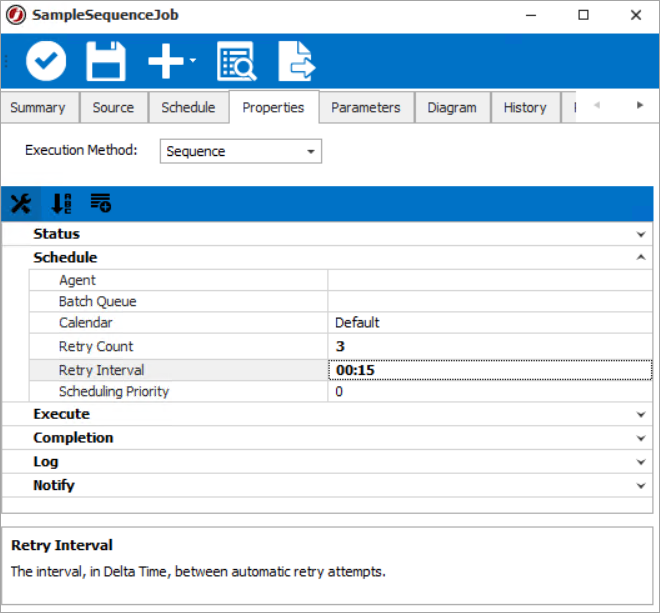This screenshot has height=613, width=660.
Task: Edit the Retry Interval value 00:15
Action: (490, 370)
